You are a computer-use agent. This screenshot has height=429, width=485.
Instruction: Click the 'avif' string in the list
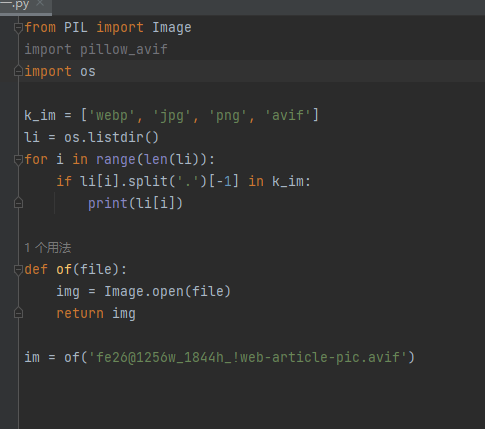pyautogui.click(x=288, y=116)
